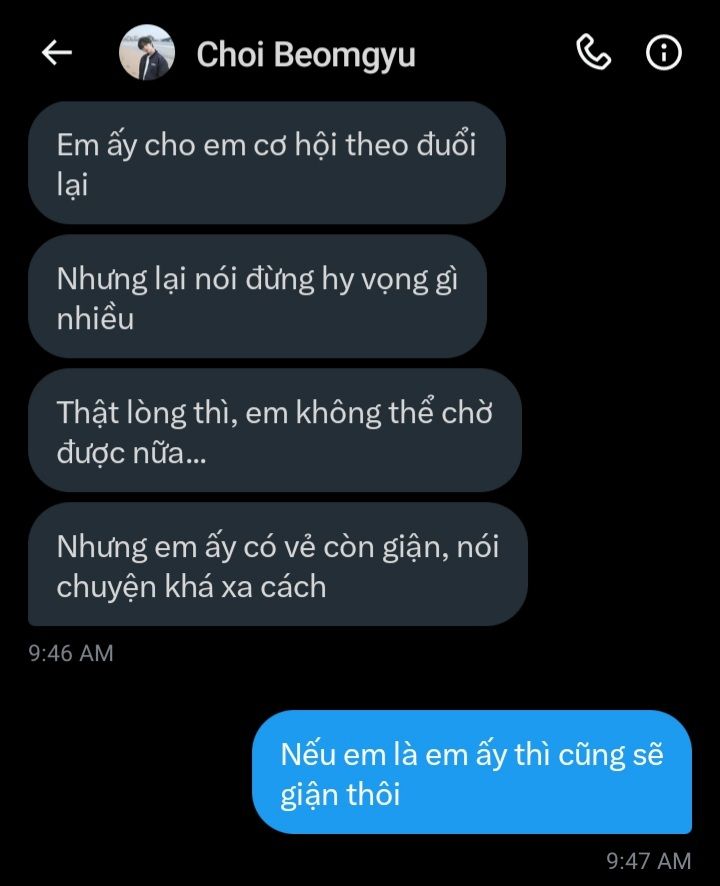Click the word 'nhiều' in second message
Viewport: 720px width, 886px height.
[96, 318]
